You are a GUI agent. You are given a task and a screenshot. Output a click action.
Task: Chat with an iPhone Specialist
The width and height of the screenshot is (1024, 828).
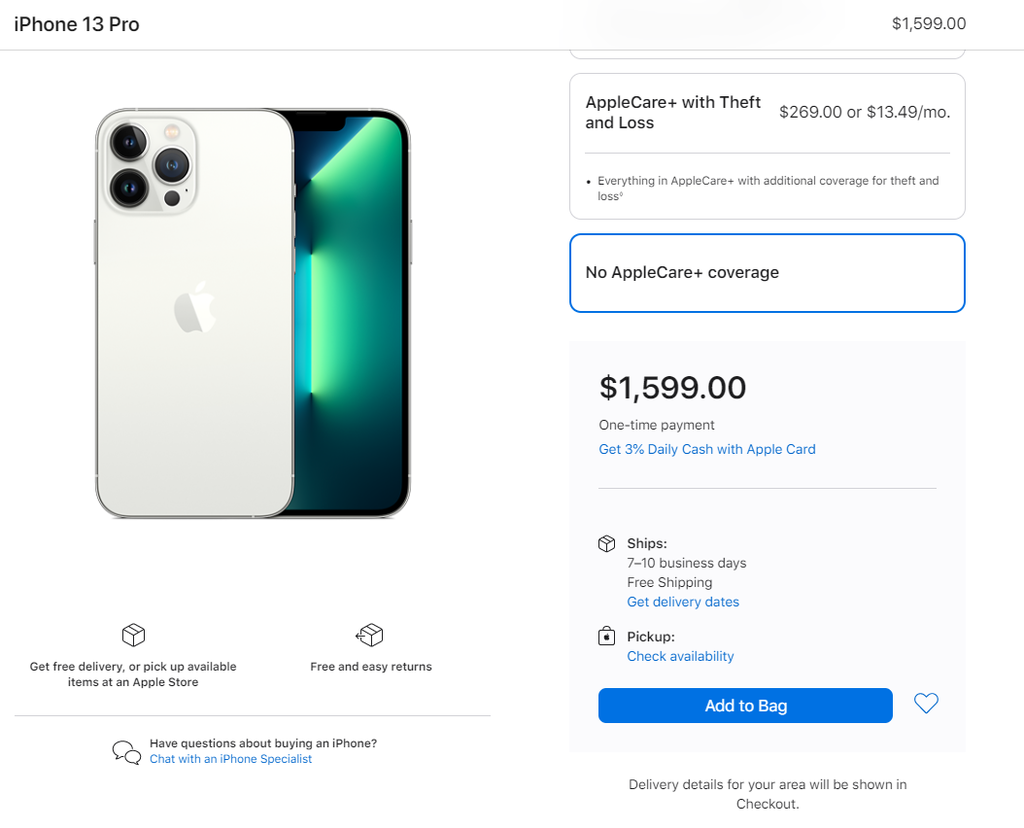pos(231,759)
